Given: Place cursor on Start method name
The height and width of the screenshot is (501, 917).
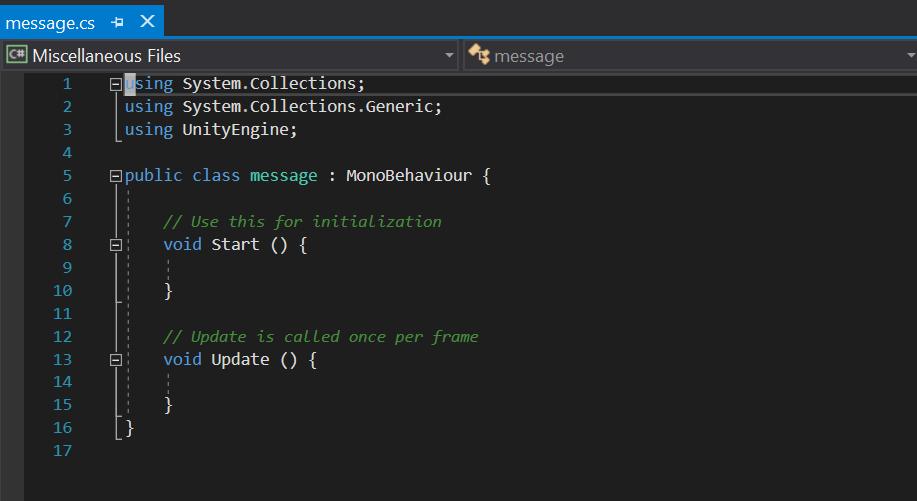Looking at the screenshot, I should pos(235,245).
